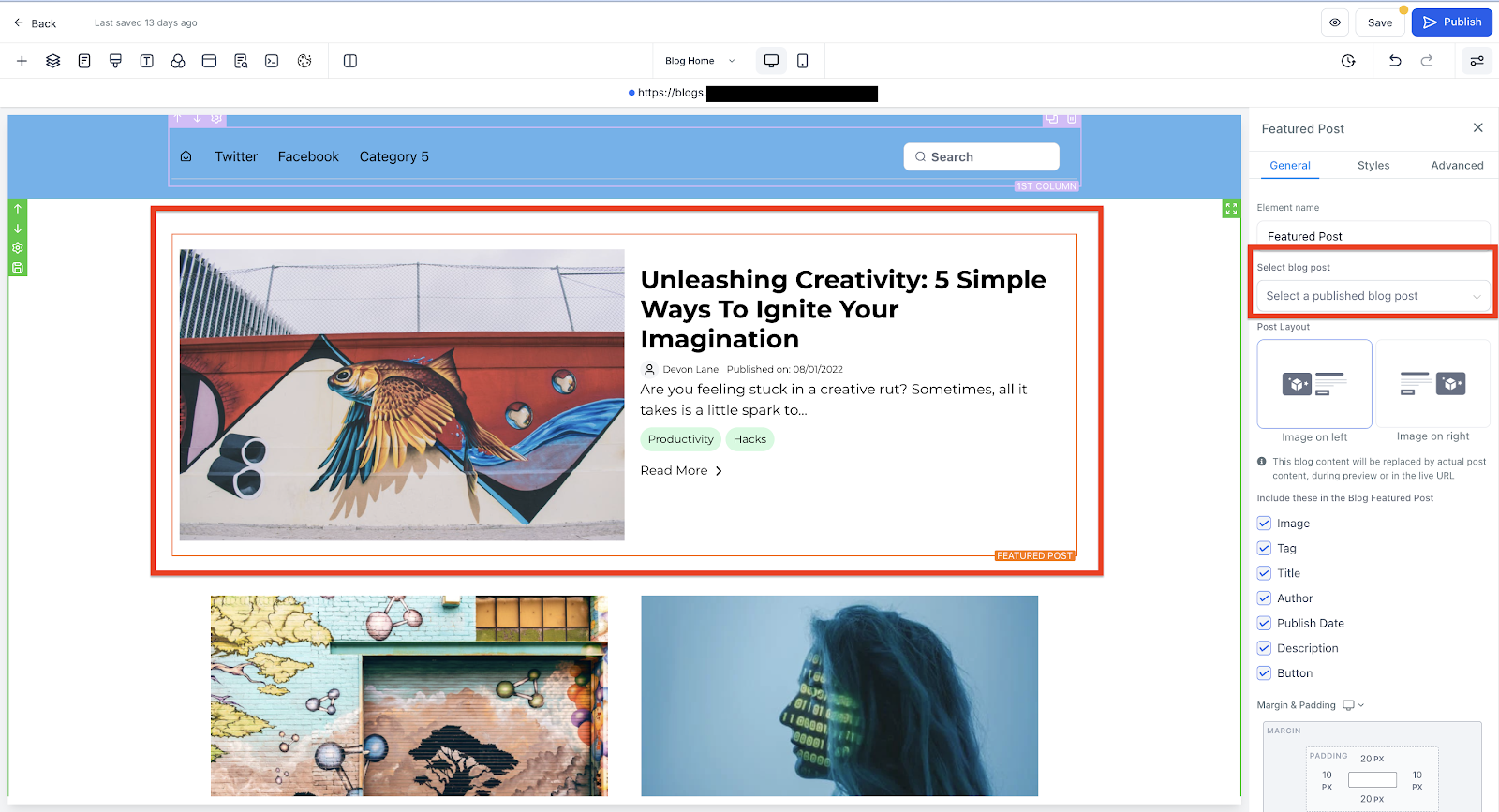Image resolution: width=1499 pixels, height=812 pixels.
Task: Click the Save button
Action: point(1379,22)
